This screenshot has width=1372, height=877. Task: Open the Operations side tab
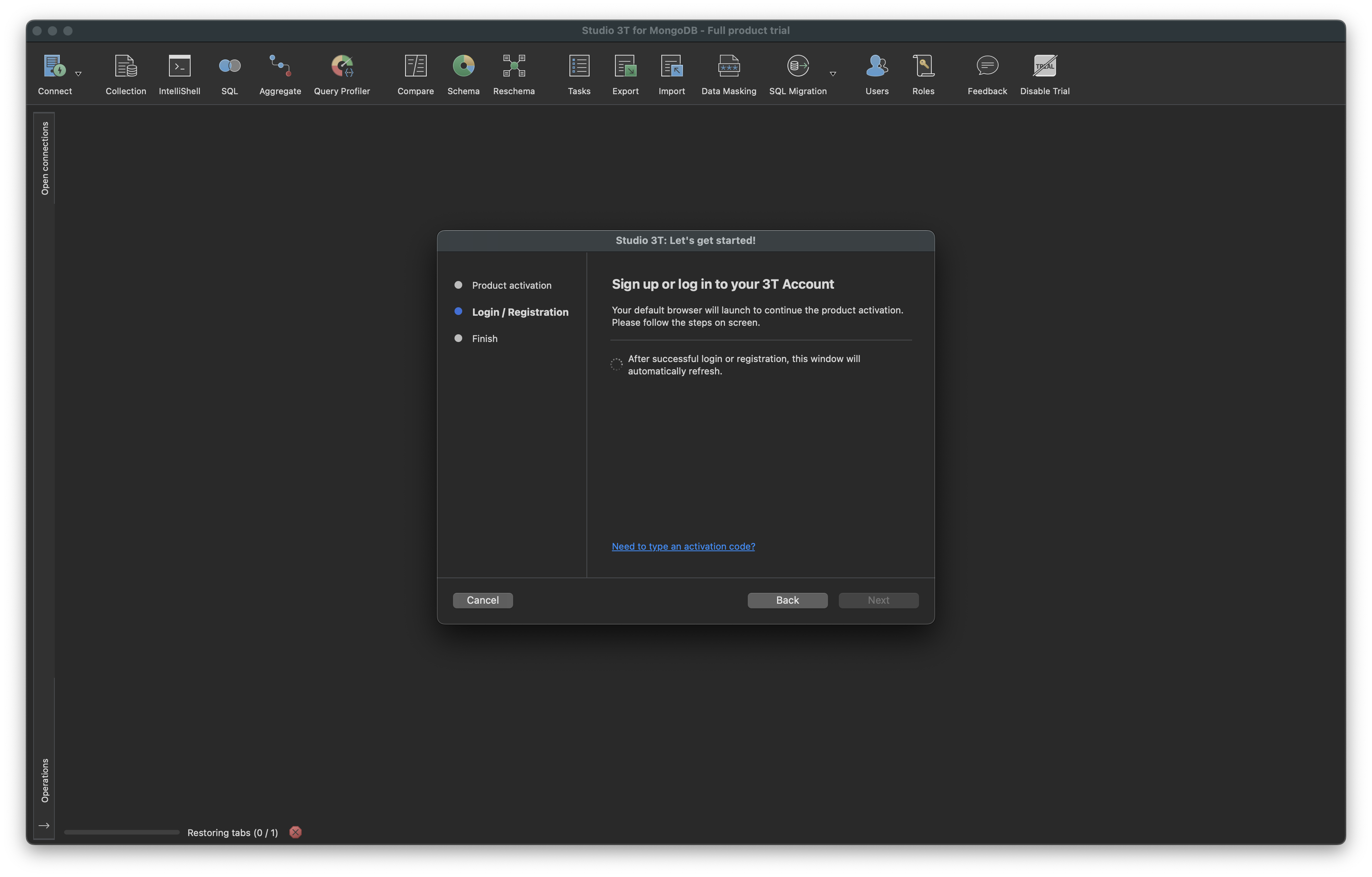[44, 780]
